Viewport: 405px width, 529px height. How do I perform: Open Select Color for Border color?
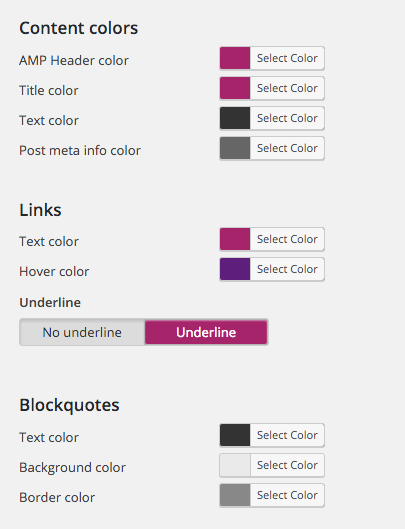287,495
